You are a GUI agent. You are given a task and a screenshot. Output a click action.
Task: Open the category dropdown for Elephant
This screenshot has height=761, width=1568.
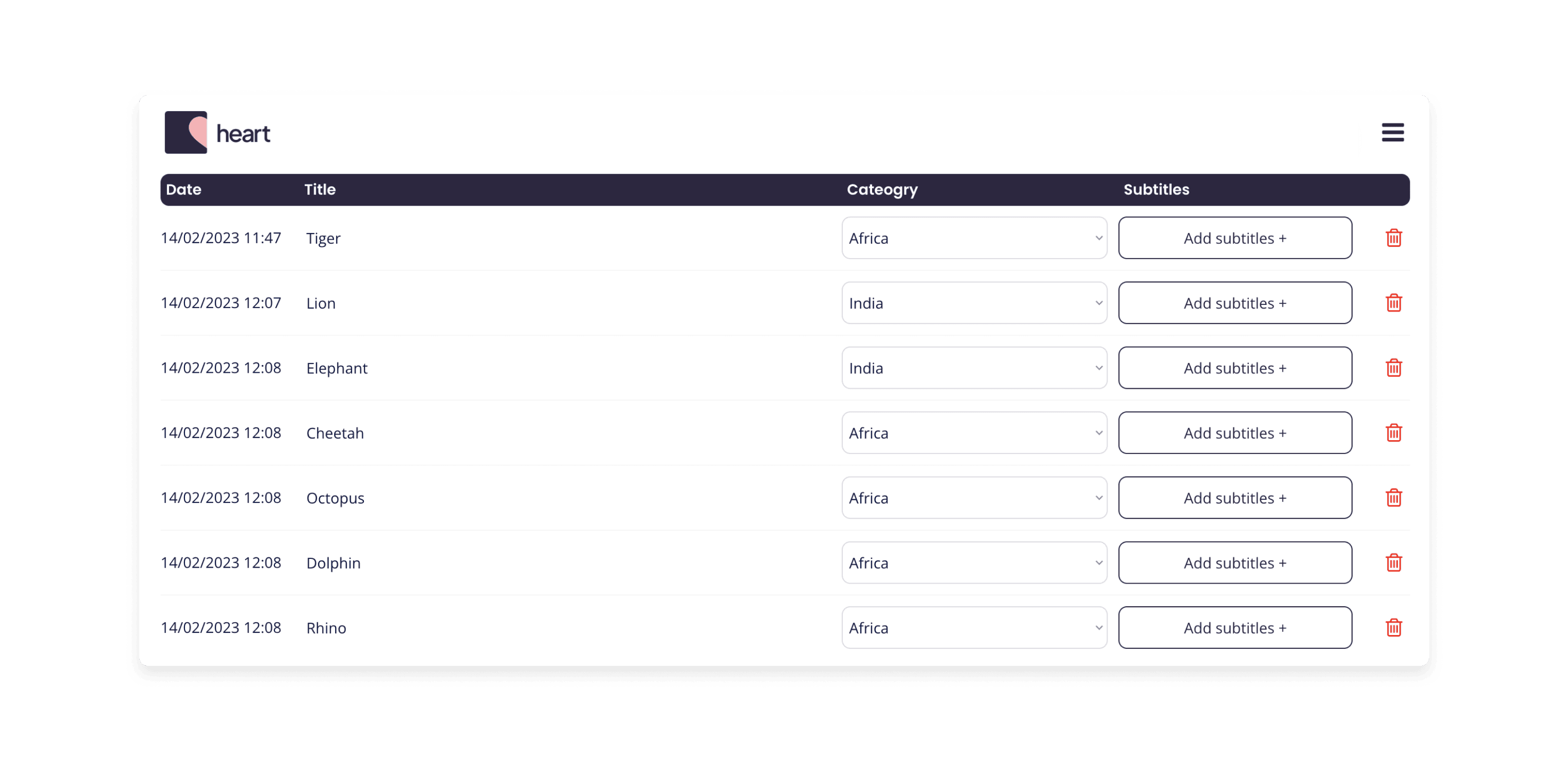(974, 368)
